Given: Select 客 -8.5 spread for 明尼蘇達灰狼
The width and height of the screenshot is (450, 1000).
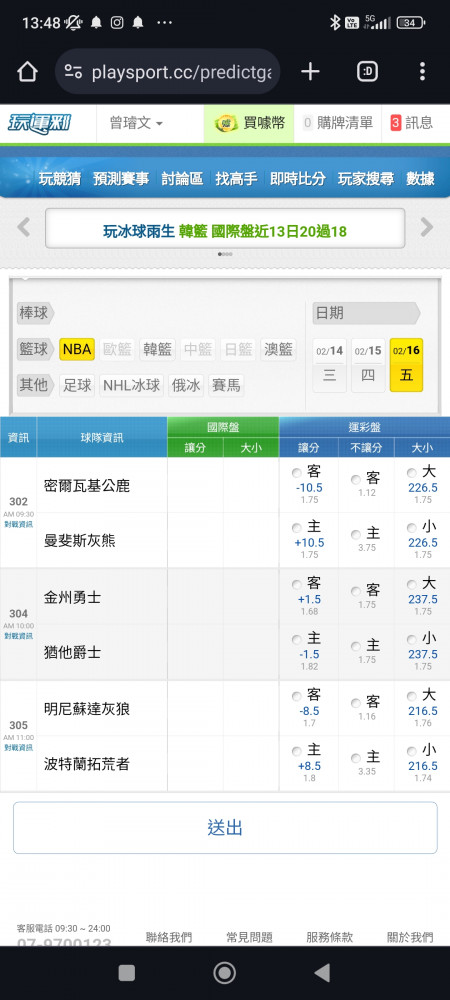Looking at the screenshot, I should [x=296, y=696].
